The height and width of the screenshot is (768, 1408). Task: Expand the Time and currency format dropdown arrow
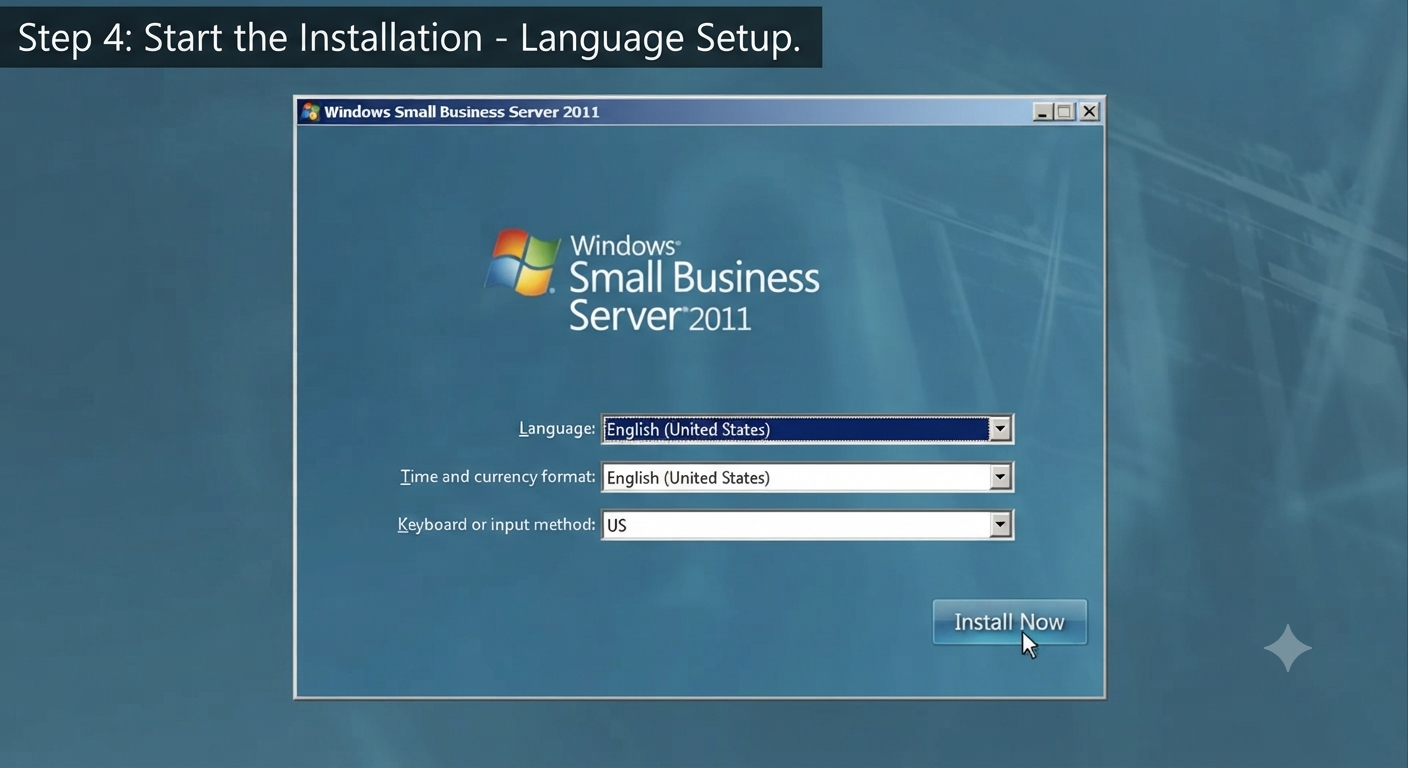click(1000, 477)
